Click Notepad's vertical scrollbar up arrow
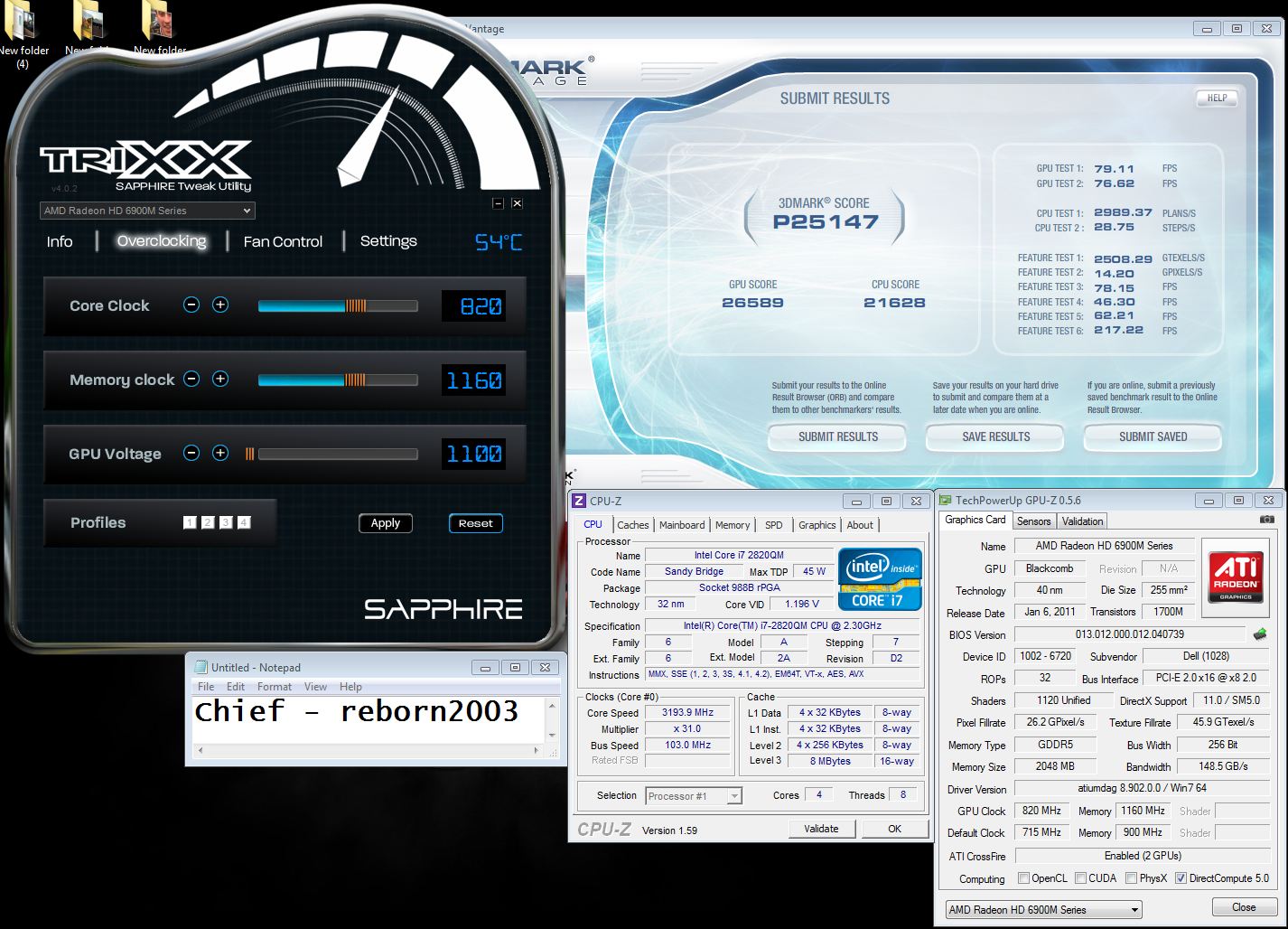Viewport: 1288px width, 929px height. tap(551, 704)
